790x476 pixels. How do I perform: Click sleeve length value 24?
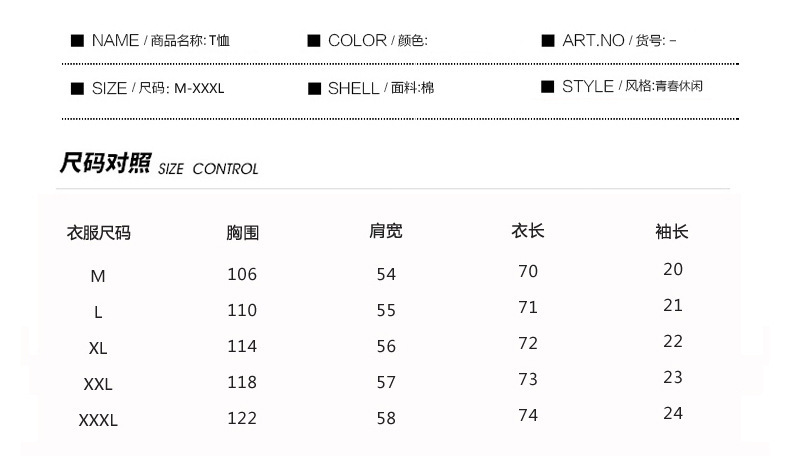pyautogui.click(x=672, y=413)
